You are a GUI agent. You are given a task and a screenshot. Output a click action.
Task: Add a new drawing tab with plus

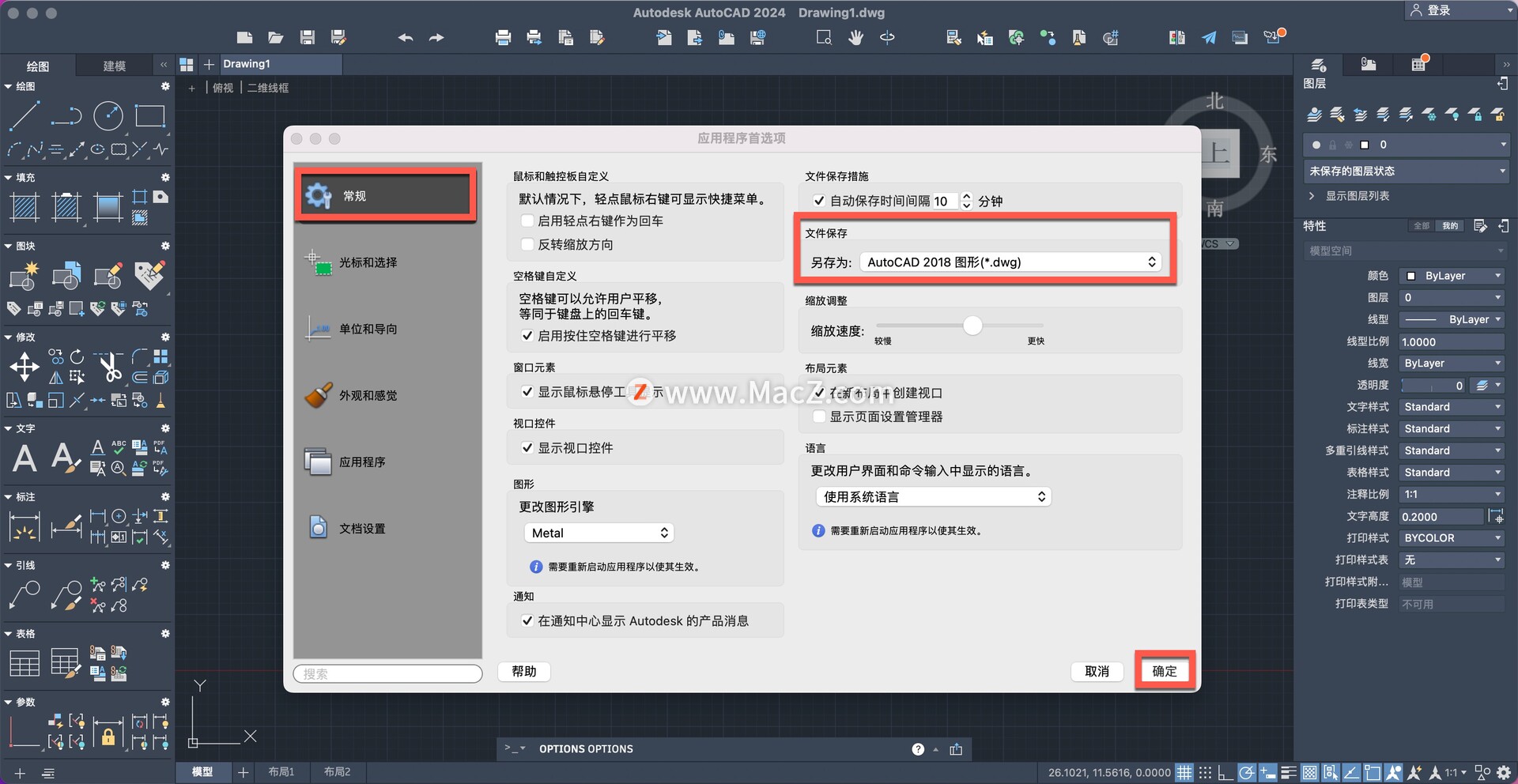tap(209, 65)
